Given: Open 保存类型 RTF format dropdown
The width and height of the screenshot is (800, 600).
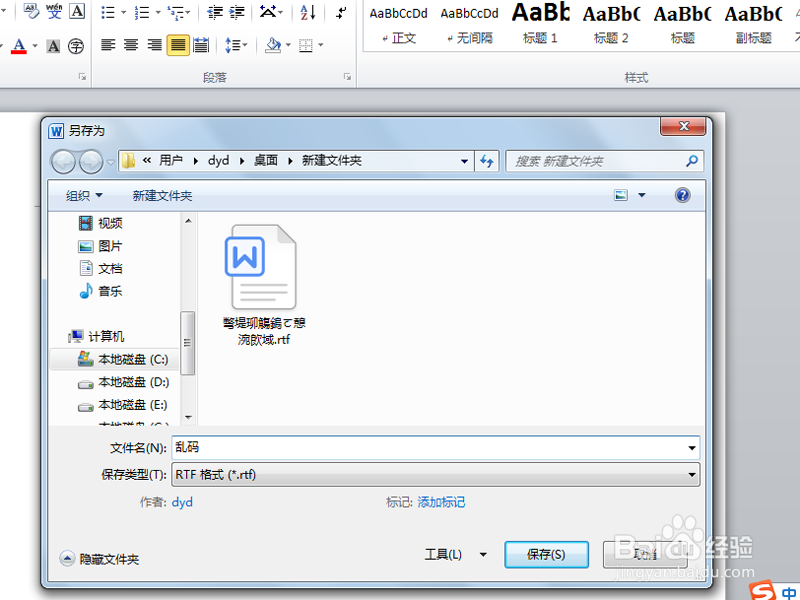Looking at the screenshot, I should (435, 475).
